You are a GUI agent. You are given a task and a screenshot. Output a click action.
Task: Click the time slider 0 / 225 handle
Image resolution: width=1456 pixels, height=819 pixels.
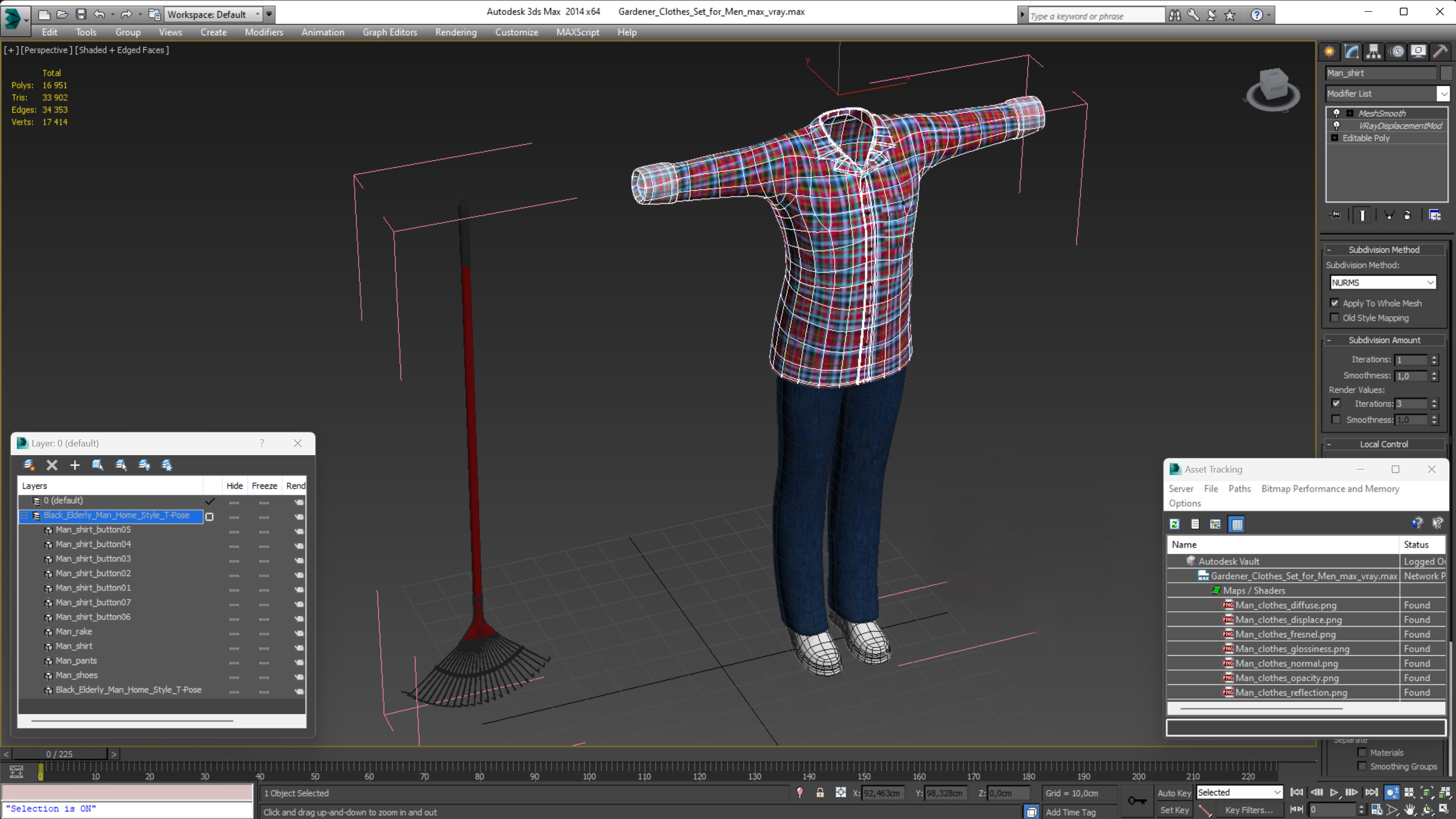[x=59, y=754]
